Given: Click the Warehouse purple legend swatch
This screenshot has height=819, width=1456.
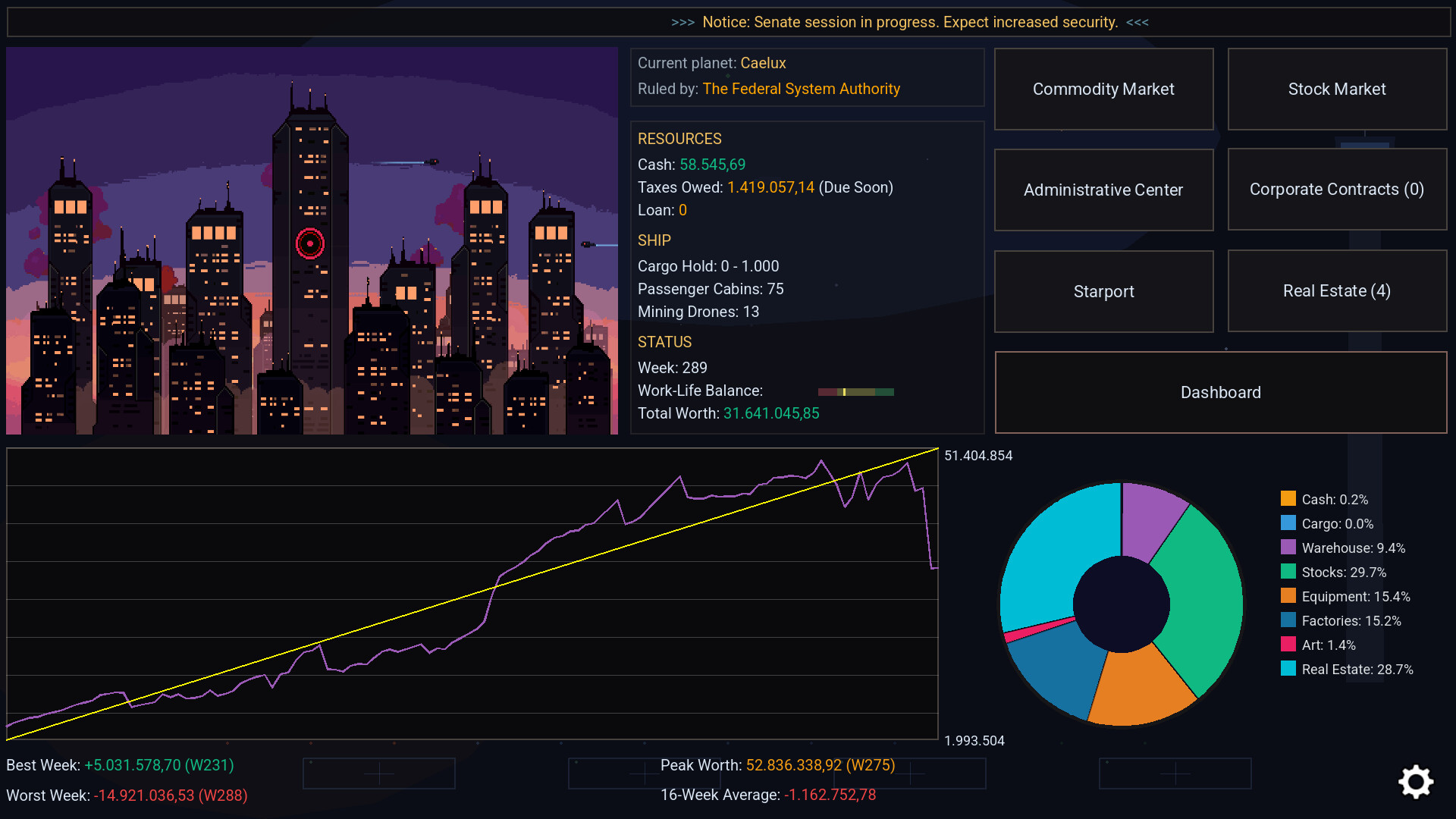Looking at the screenshot, I should [x=1288, y=548].
